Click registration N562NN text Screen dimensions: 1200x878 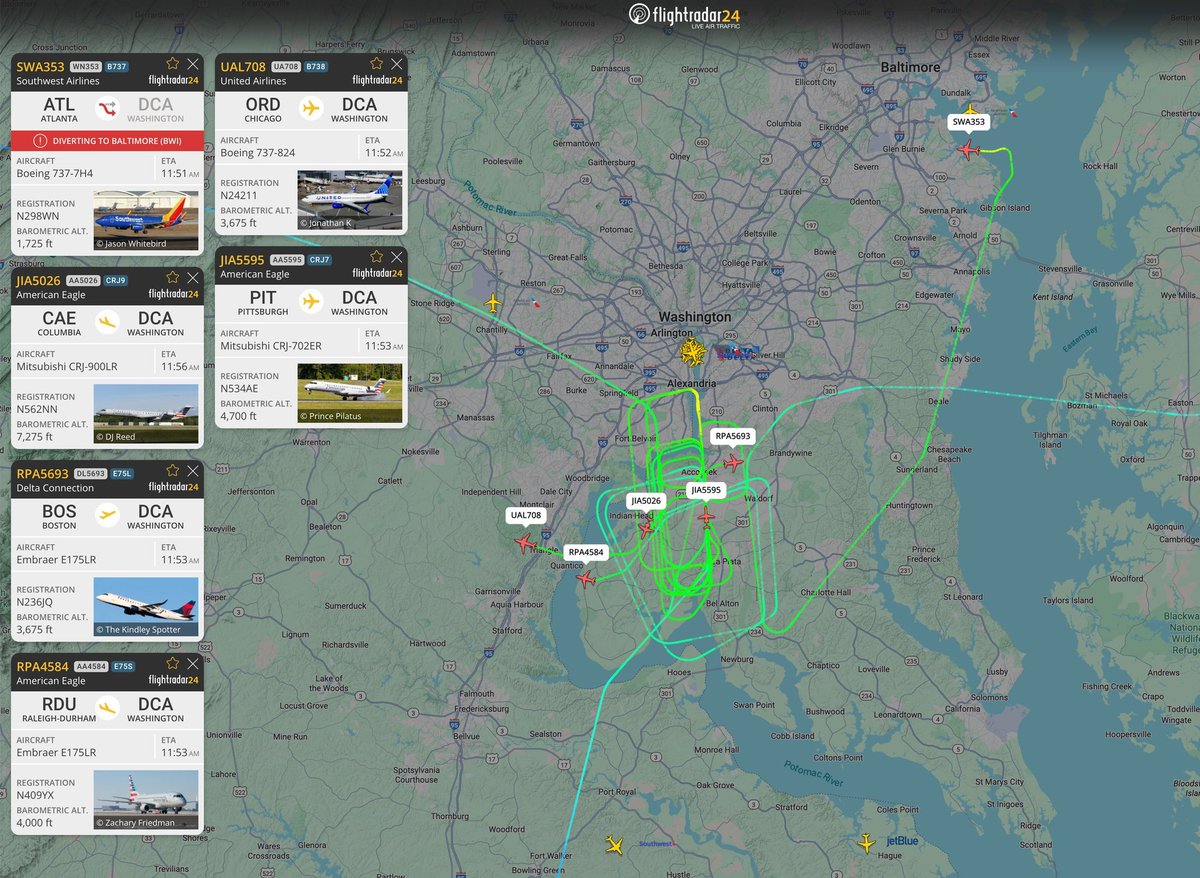click(39, 409)
